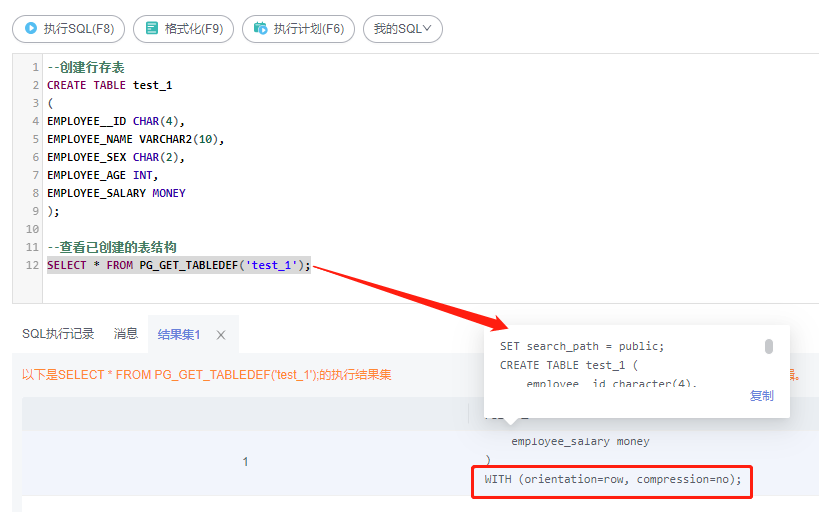The height and width of the screenshot is (512, 819).
Task: Click the comment --创建行存表
Action: tap(86, 67)
